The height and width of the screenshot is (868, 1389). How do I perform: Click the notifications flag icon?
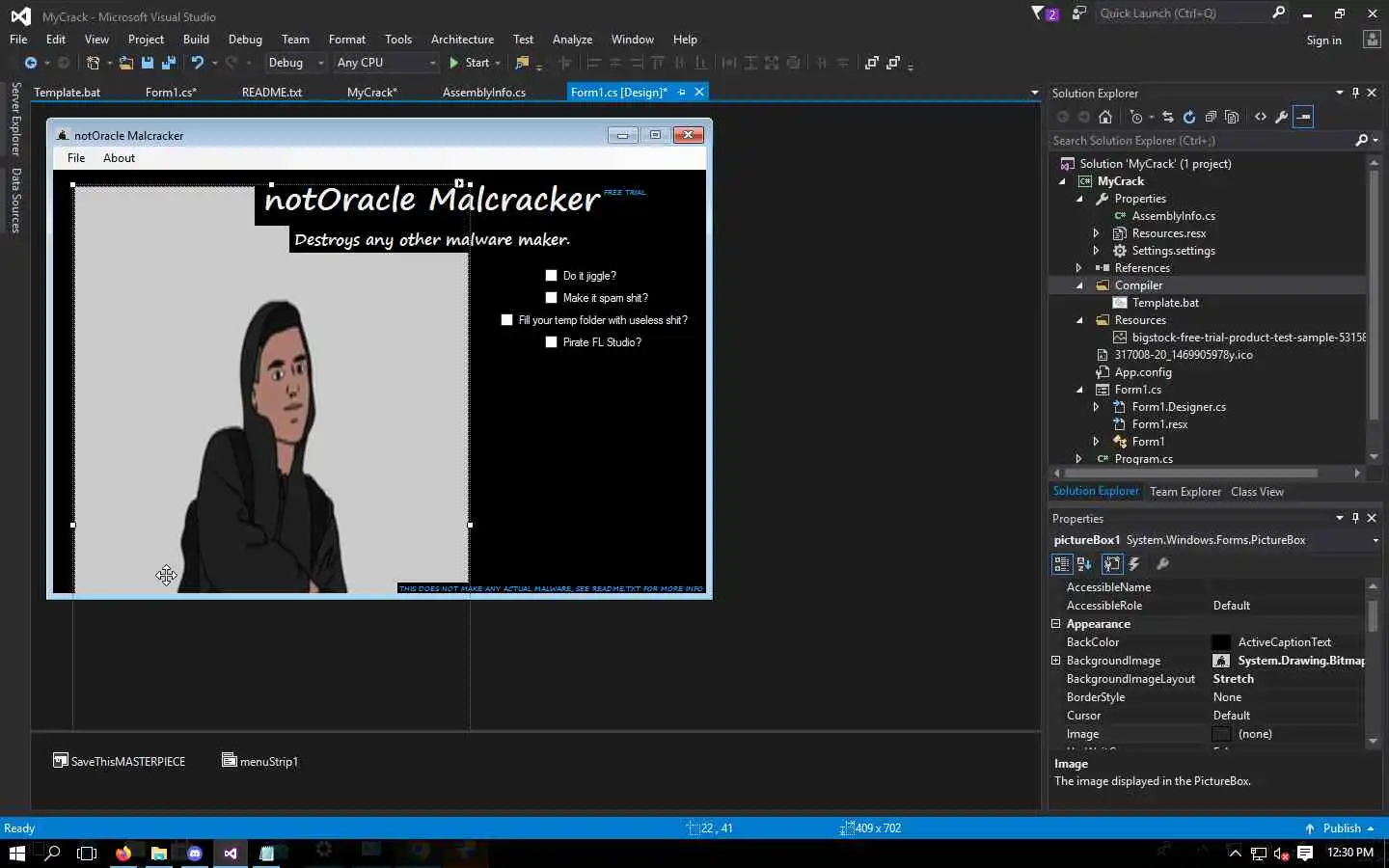pyautogui.click(x=1038, y=14)
